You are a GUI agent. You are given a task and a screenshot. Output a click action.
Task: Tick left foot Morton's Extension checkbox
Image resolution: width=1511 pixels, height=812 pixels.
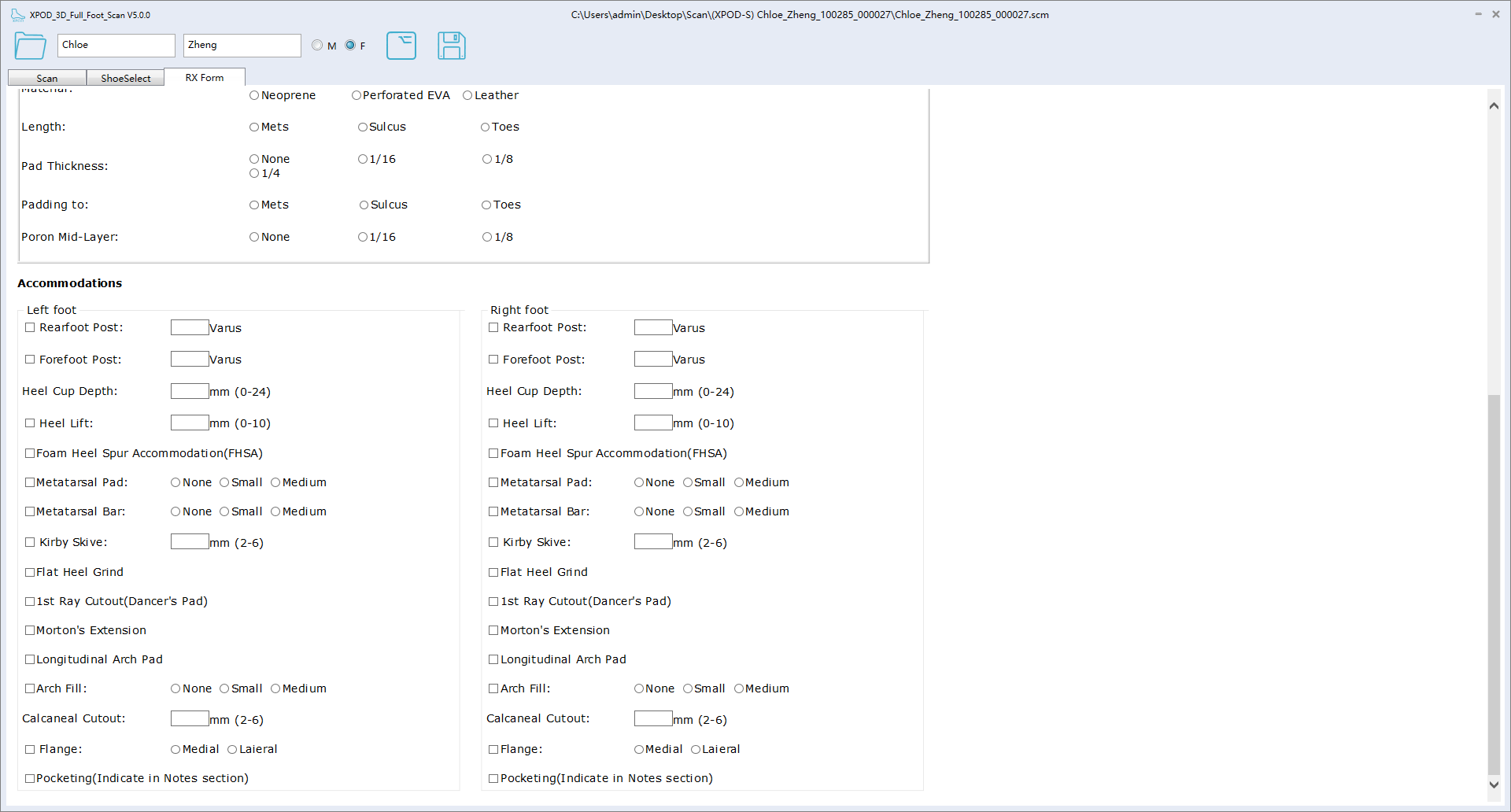tap(30, 631)
